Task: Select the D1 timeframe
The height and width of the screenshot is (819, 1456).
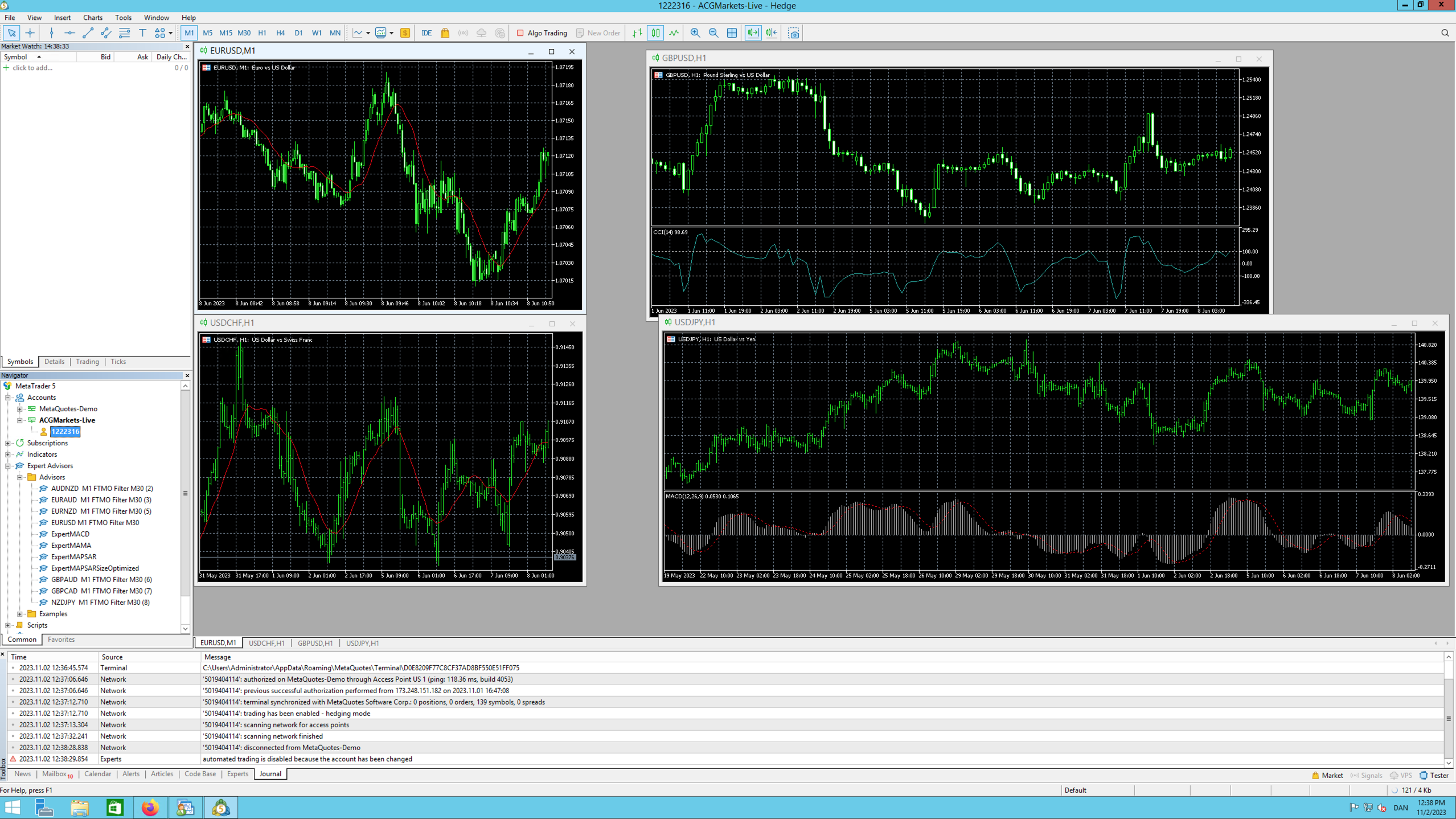Action: pos(298,33)
